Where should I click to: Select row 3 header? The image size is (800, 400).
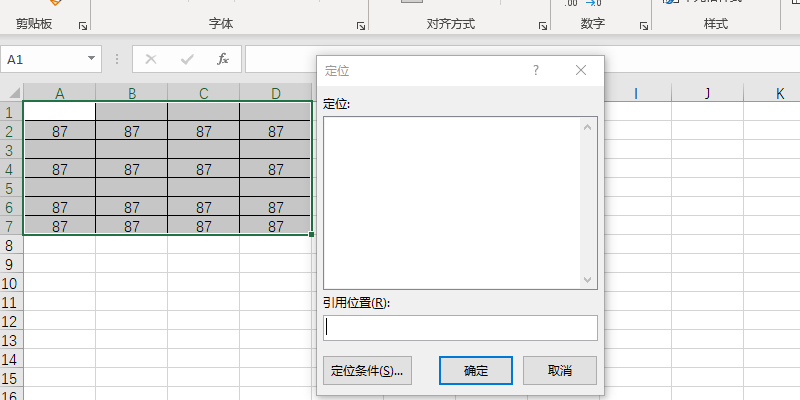point(11,150)
